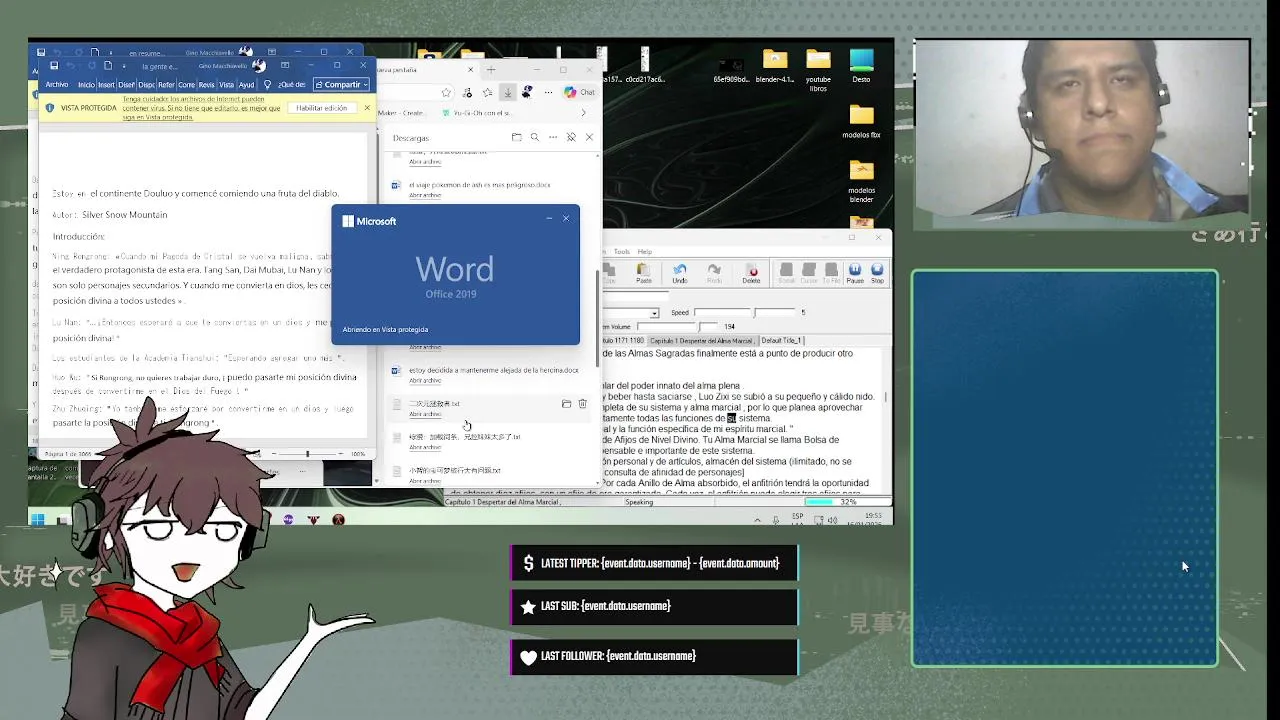
Task: Open the Archivo tab in Word
Action: [x=57, y=85]
